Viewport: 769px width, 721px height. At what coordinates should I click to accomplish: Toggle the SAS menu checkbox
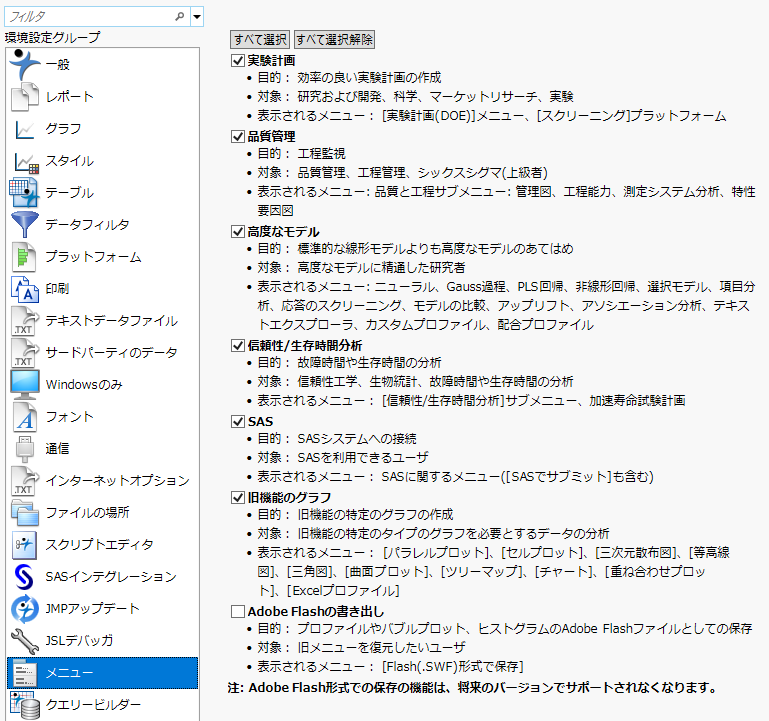(238, 421)
